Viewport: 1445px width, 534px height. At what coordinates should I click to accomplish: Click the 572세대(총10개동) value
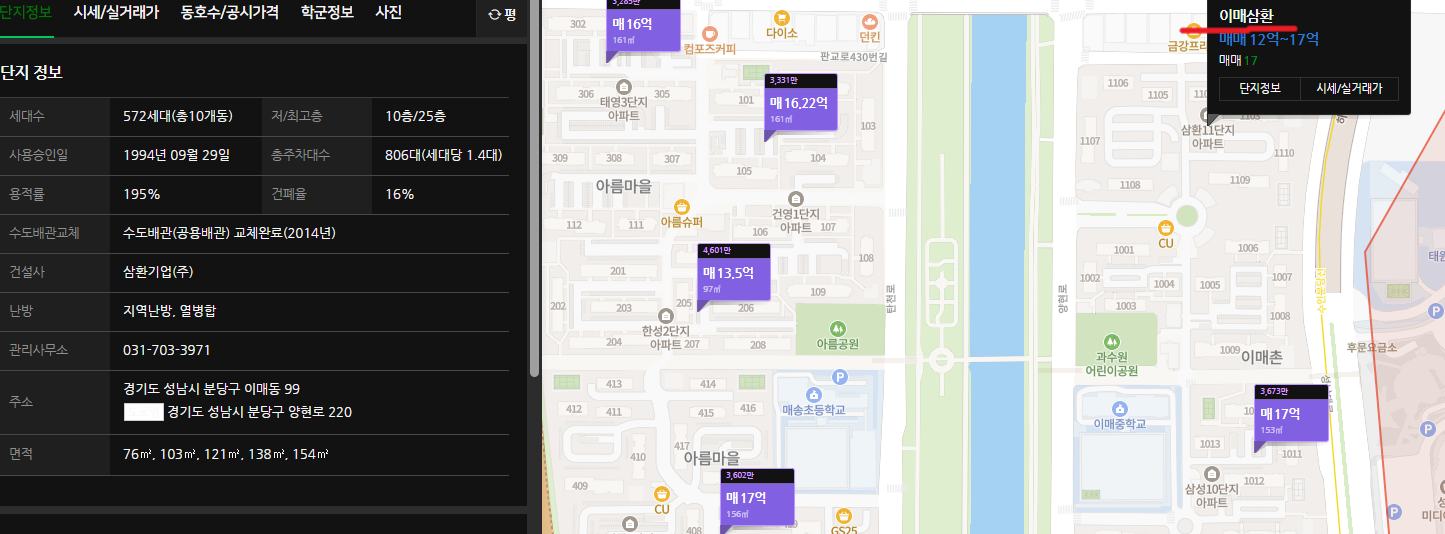click(x=178, y=116)
